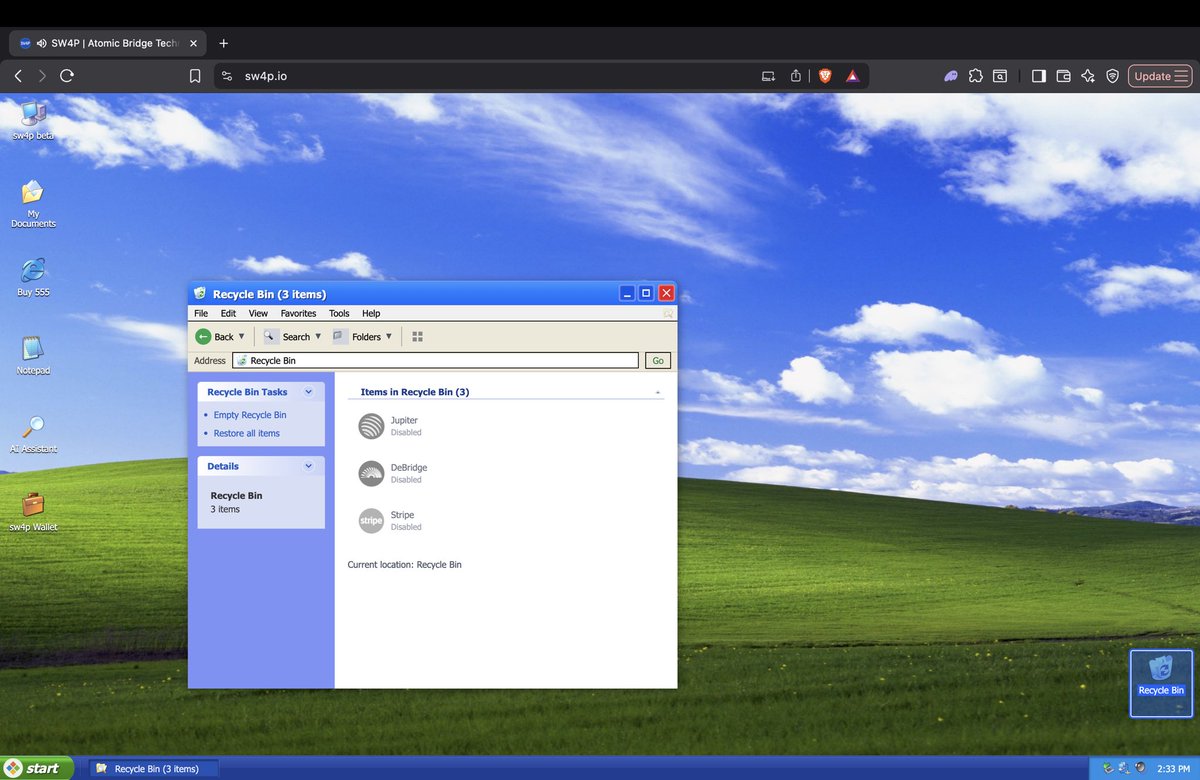Open the browser extensions puzzle icon

coord(976,76)
